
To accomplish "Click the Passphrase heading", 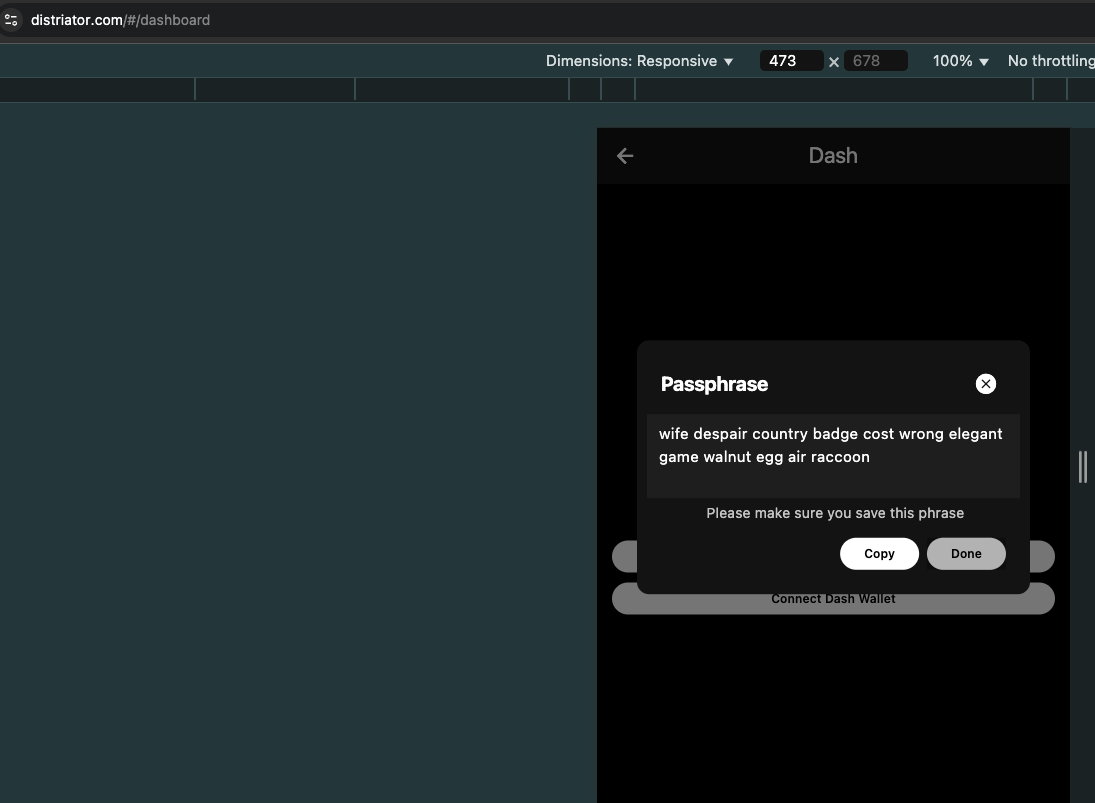I will (x=714, y=384).
